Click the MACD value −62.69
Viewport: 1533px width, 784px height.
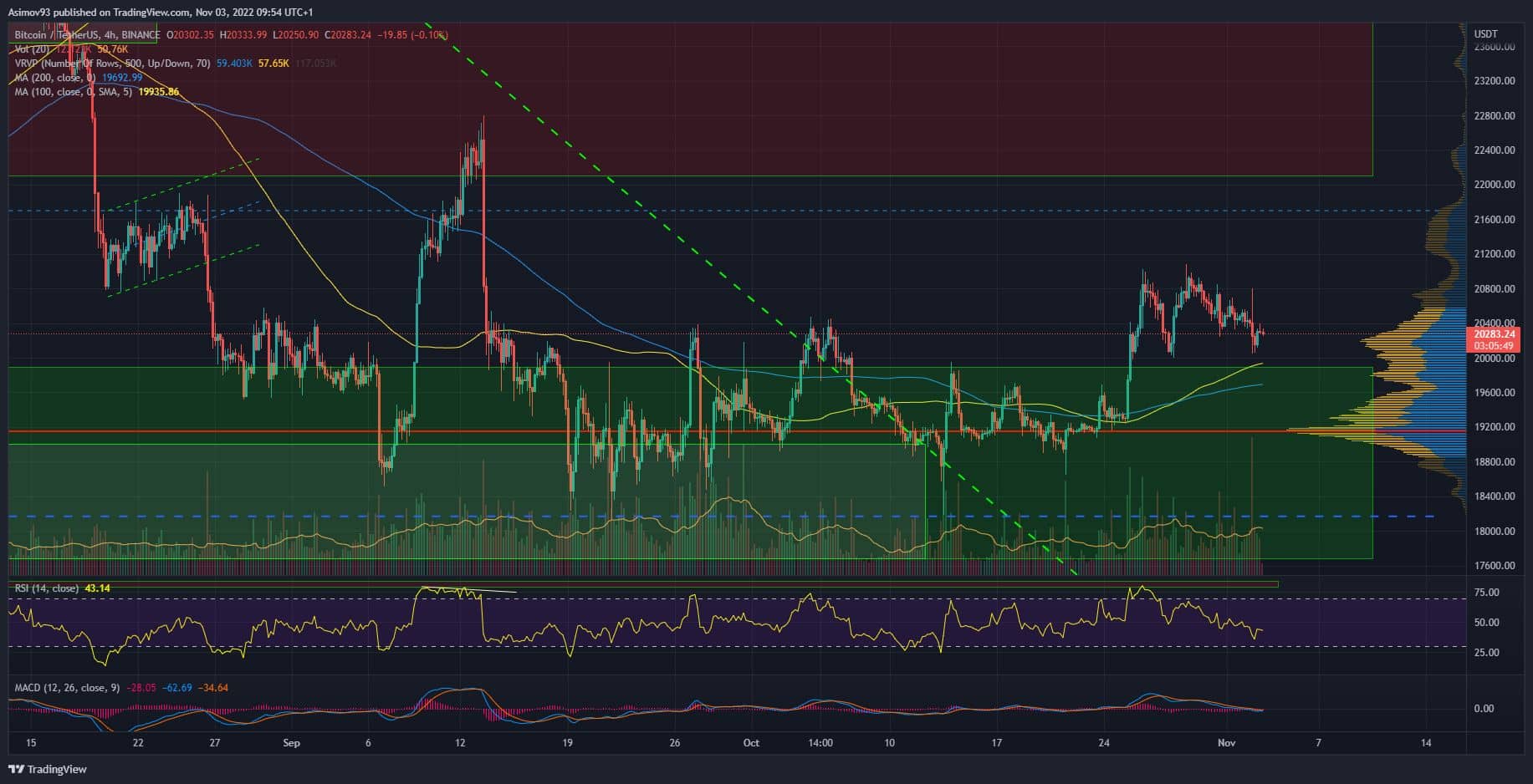(x=176, y=688)
